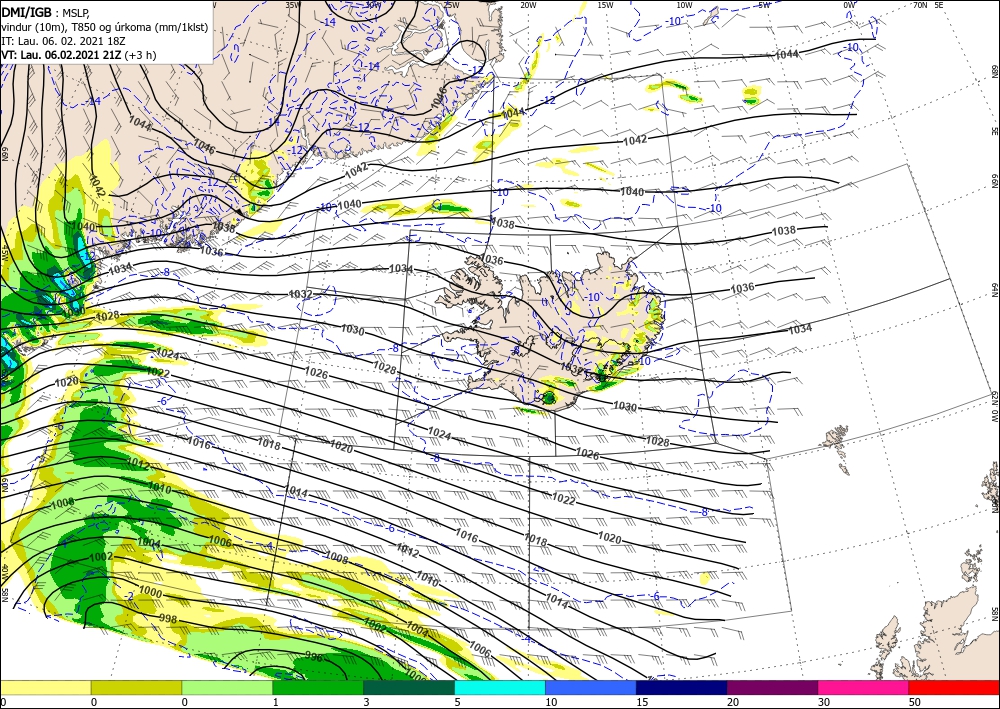This screenshot has height=709, width=1000.
Task: Select the magenta 30–50 mm legend swatch
Action: (x=864, y=687)
